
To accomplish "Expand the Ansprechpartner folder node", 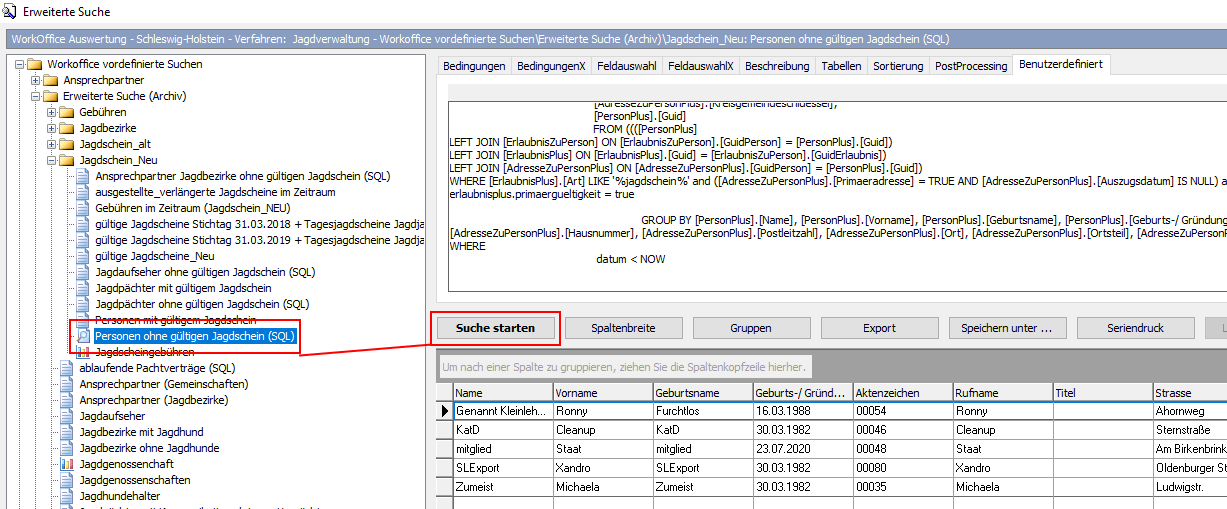I will pyautogui.click(x=36, y=80).
